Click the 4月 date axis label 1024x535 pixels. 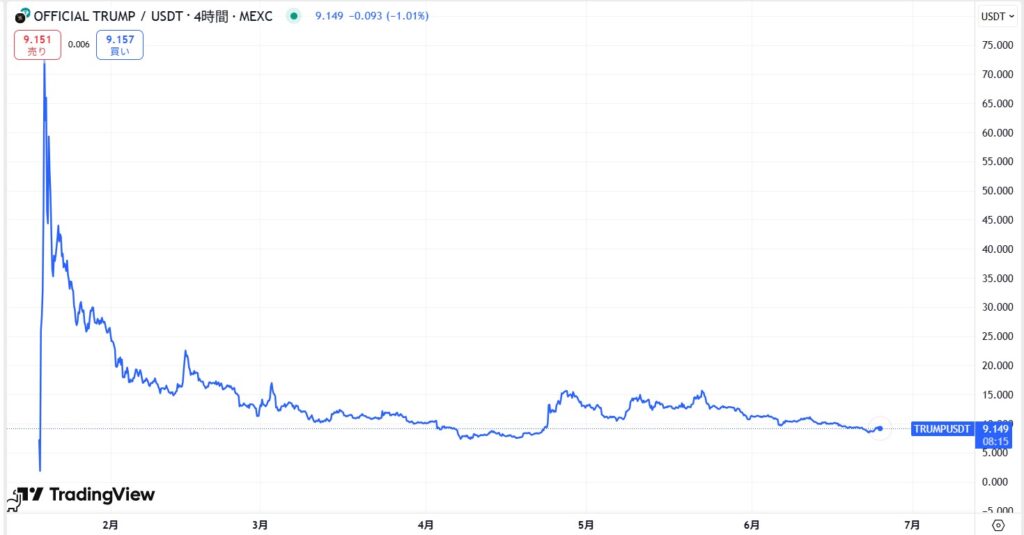426,525
